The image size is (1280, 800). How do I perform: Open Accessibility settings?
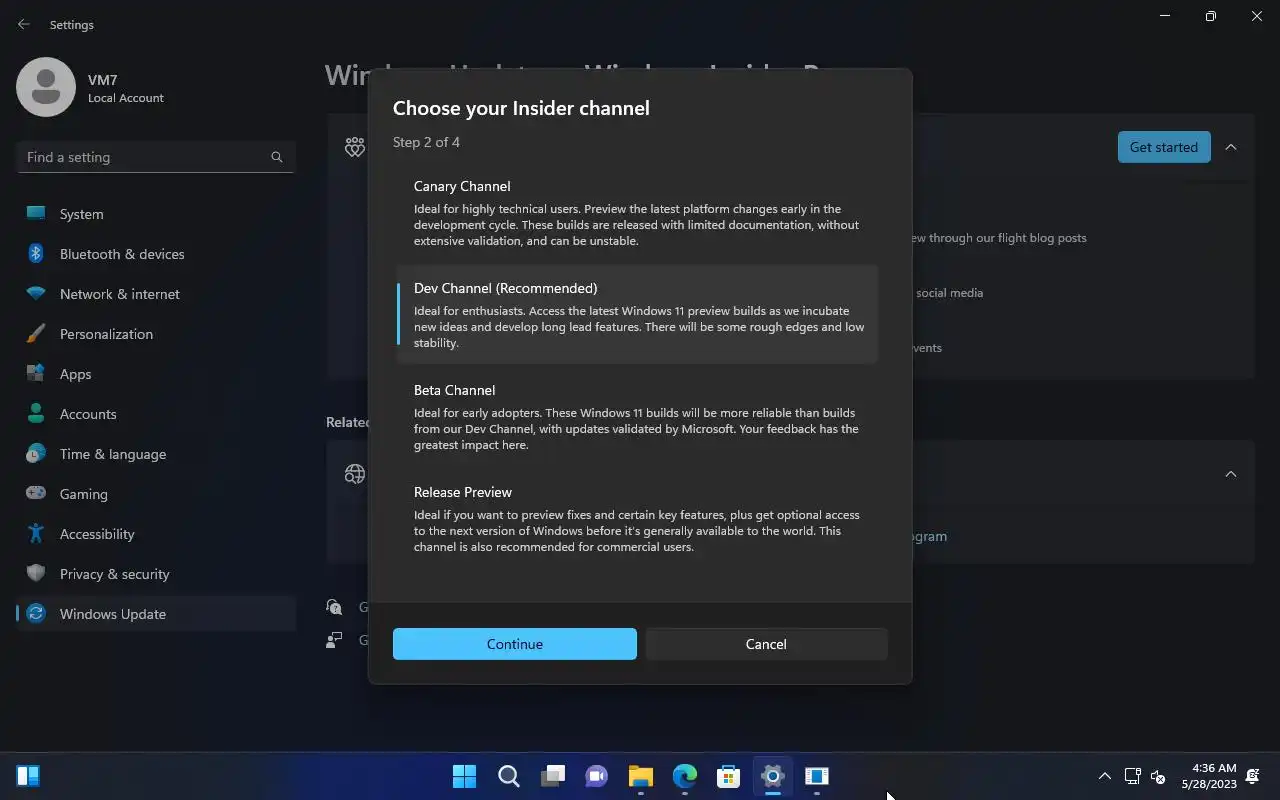pos(156,534)
